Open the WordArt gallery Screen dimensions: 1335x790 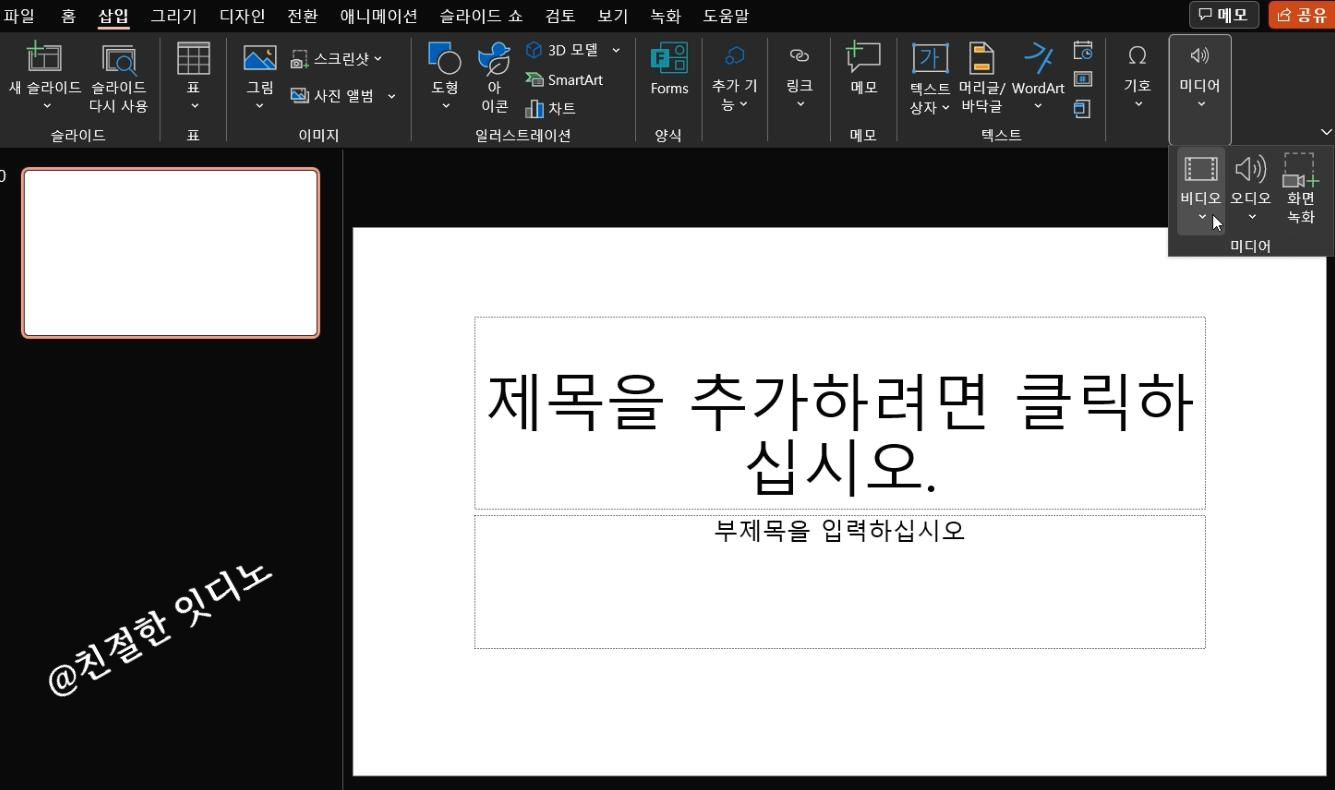click(x=1038, y=78)
